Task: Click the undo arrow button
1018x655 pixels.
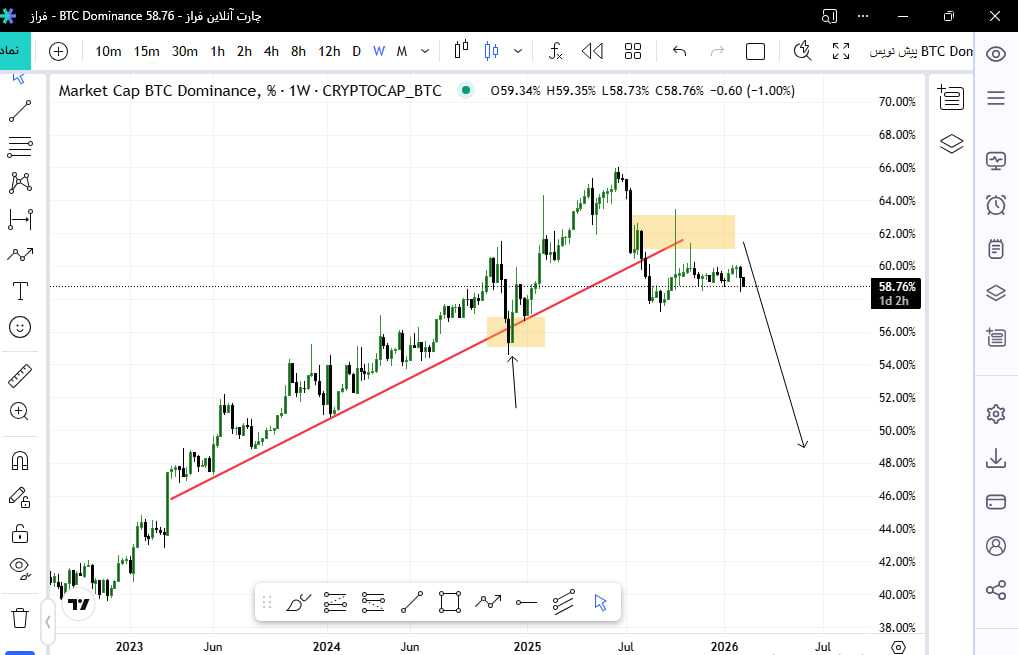Action: (x=680, y=51)
